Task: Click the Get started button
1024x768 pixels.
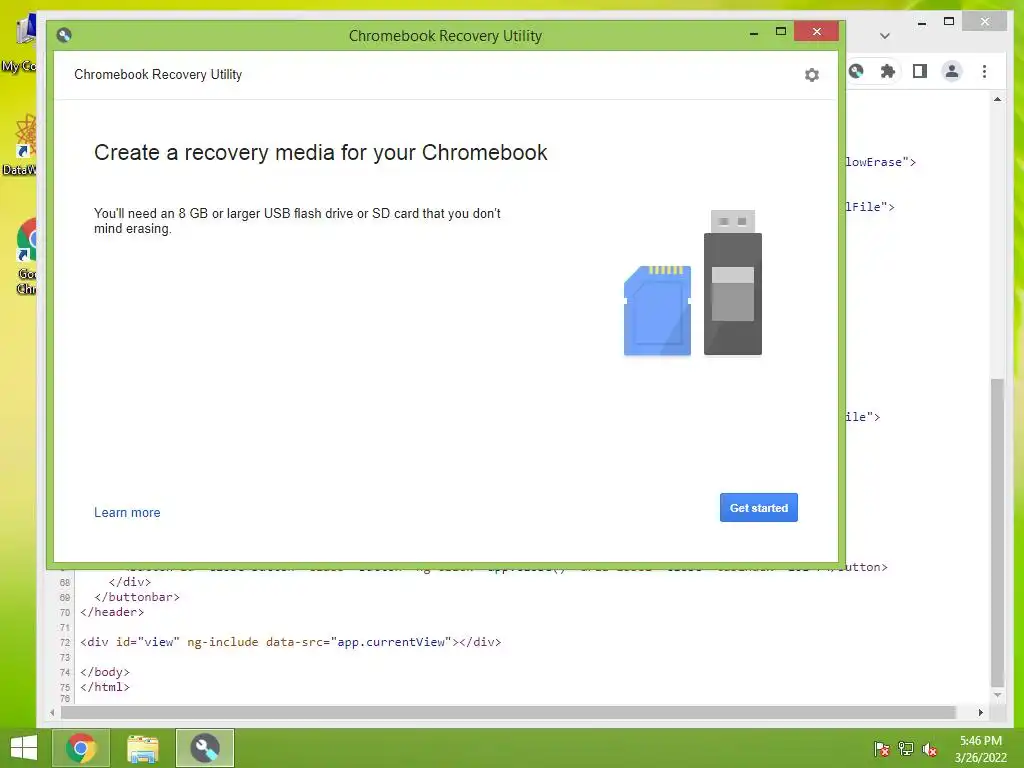Action: [758, 507]
